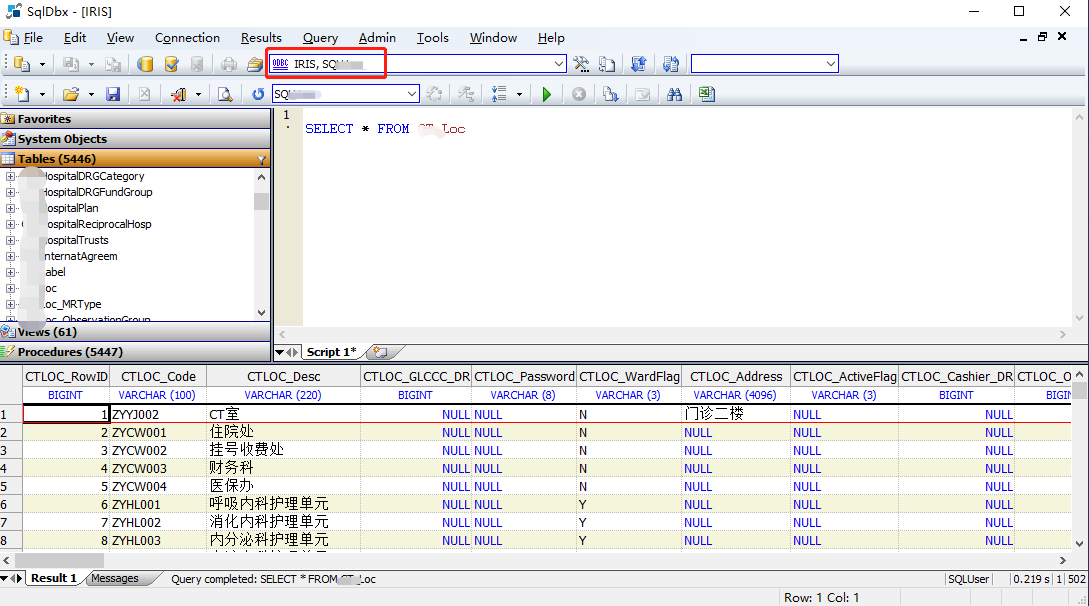Click the export pages arrow icon
Viewport: 1089px width, 606px height.
coord(610,94)
